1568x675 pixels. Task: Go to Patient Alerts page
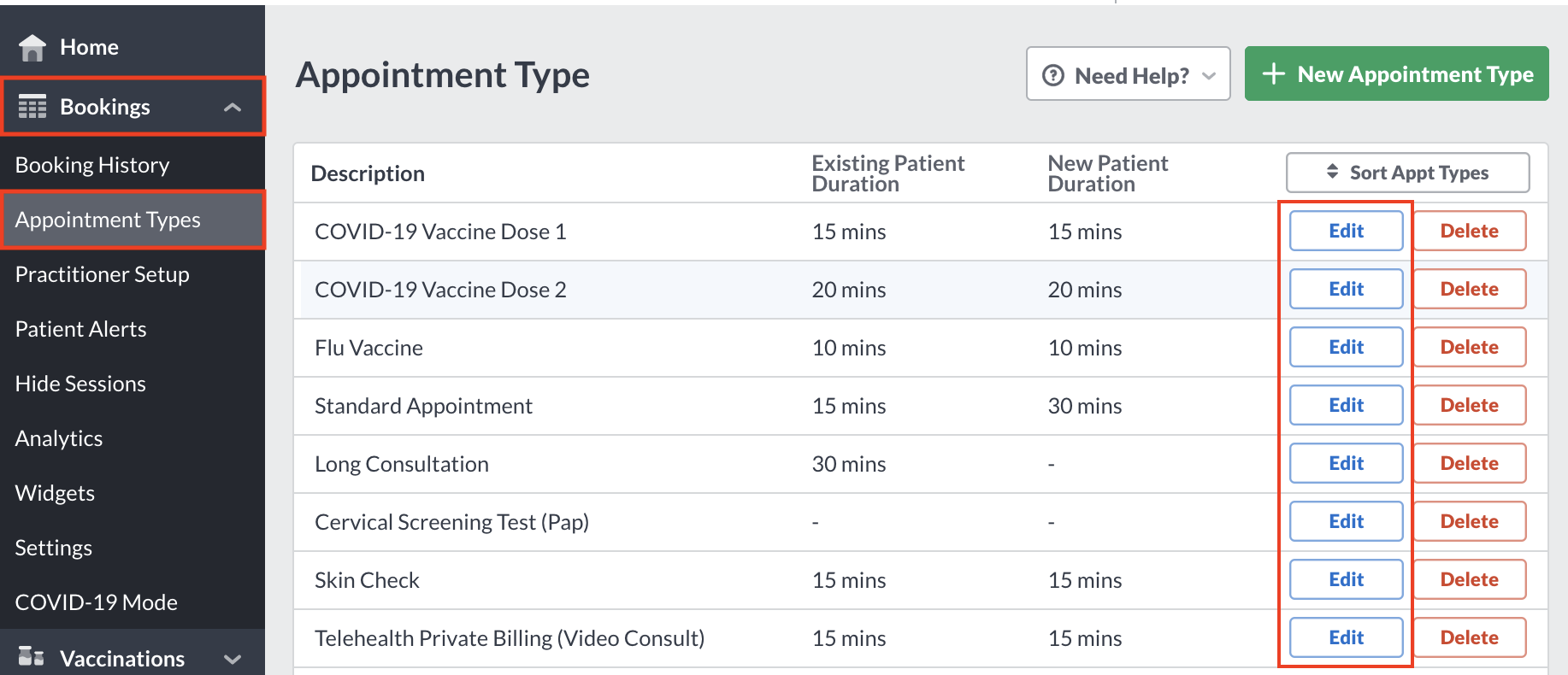pyautogui.click(x=81, y=329)
